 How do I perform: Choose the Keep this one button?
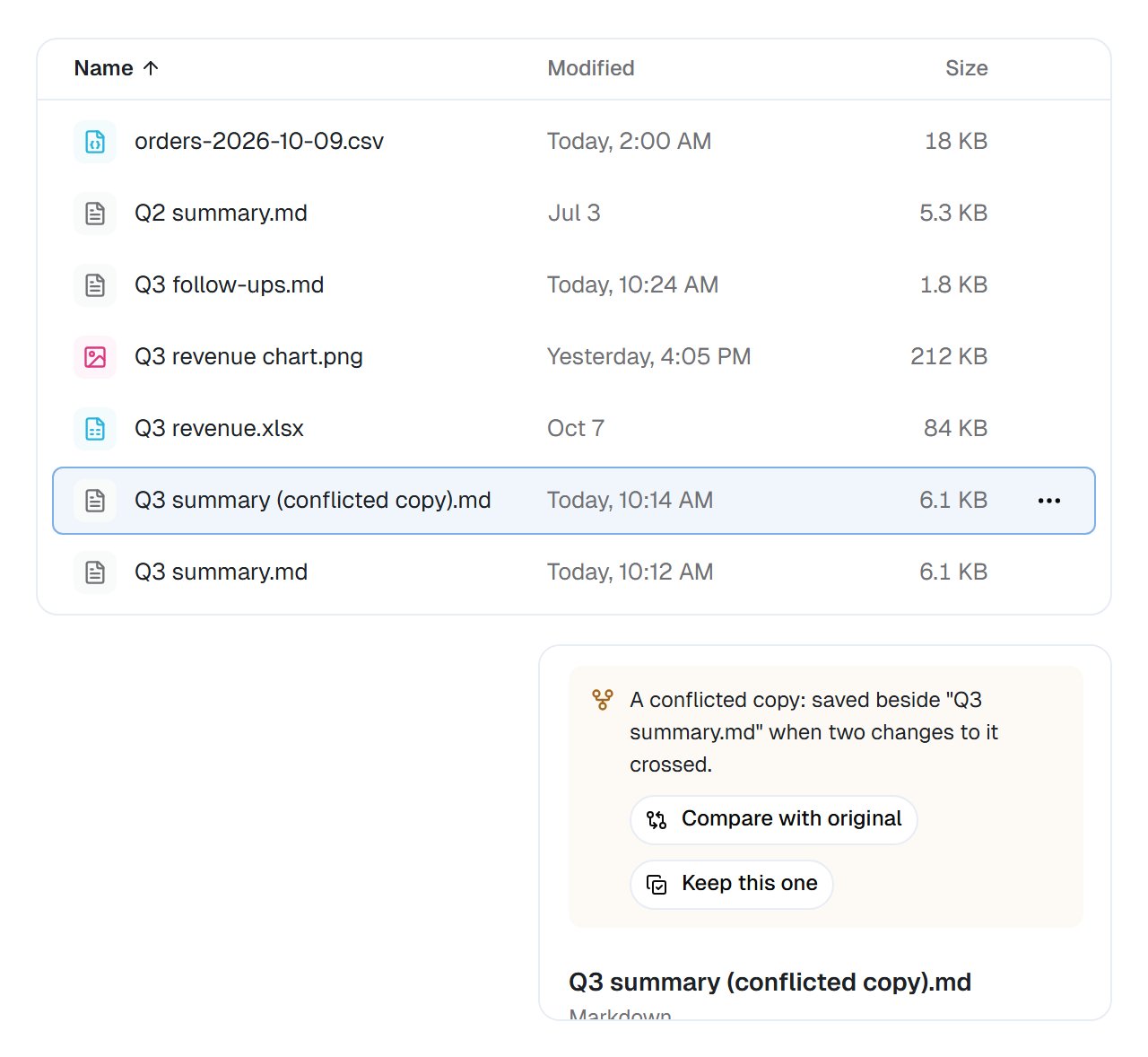(732, 884)
